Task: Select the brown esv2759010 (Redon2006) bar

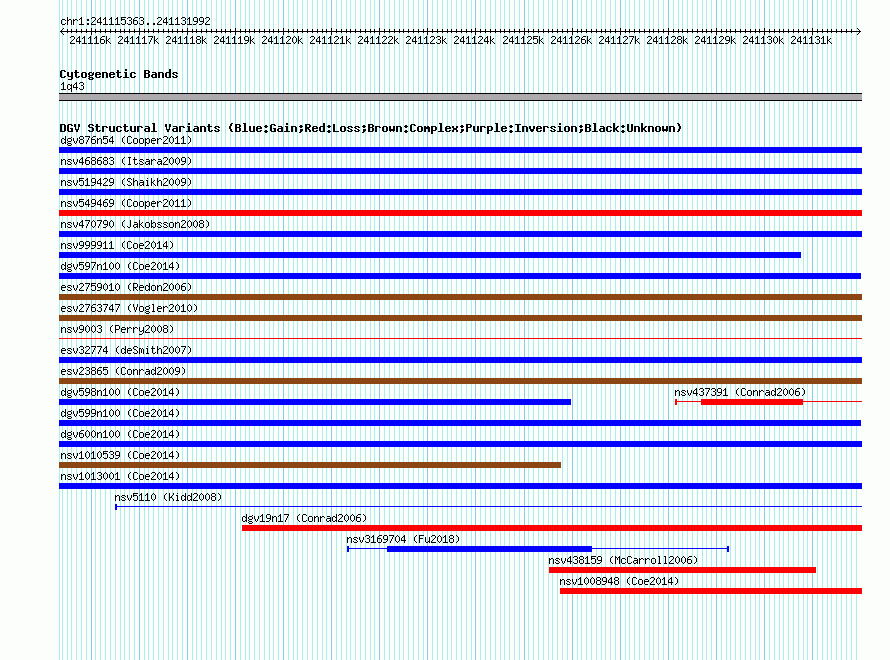Action: pos(460,297)
